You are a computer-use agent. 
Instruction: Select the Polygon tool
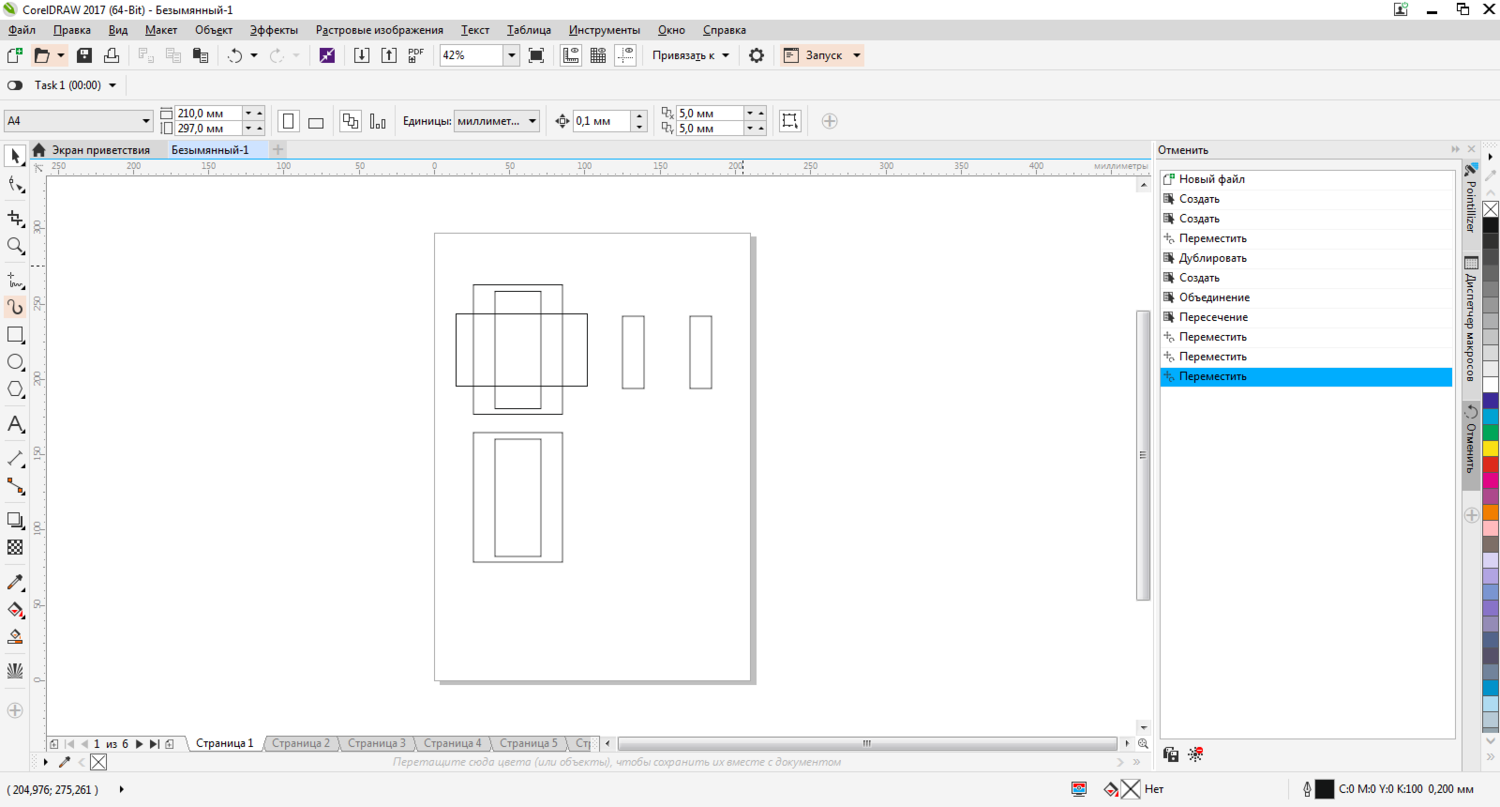pyautogui.click(x=15, y=389)
